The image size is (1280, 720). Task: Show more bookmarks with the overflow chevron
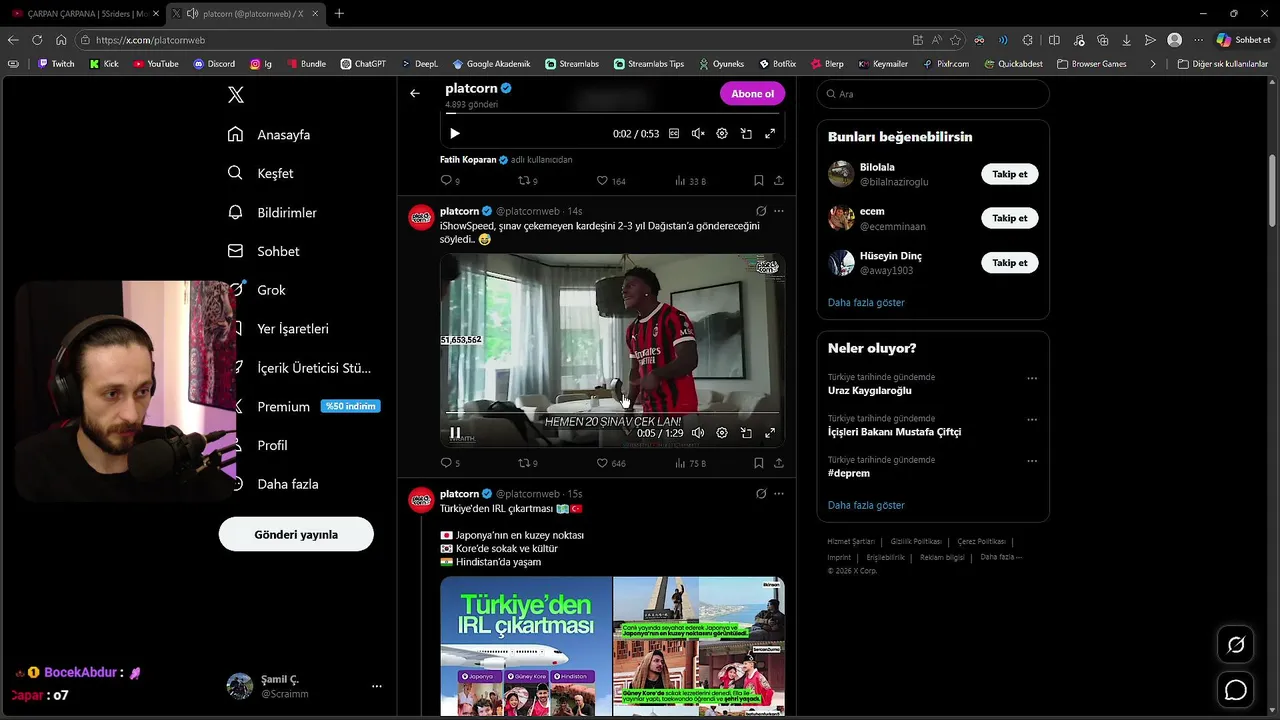(x=1153, y=64)
